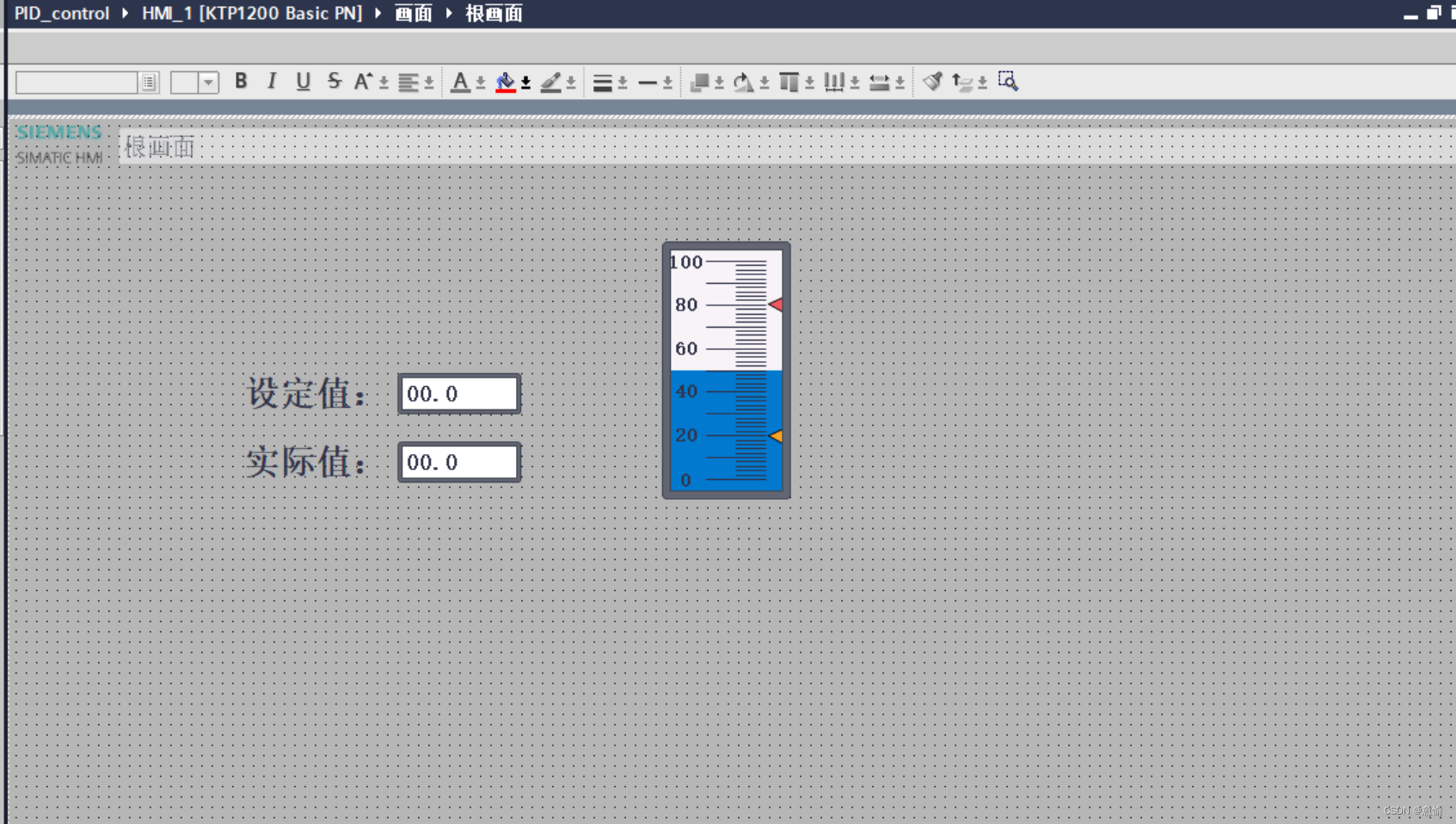Click the text alignment icon
Screen dimensions: 1456x824
pos(409,83)
